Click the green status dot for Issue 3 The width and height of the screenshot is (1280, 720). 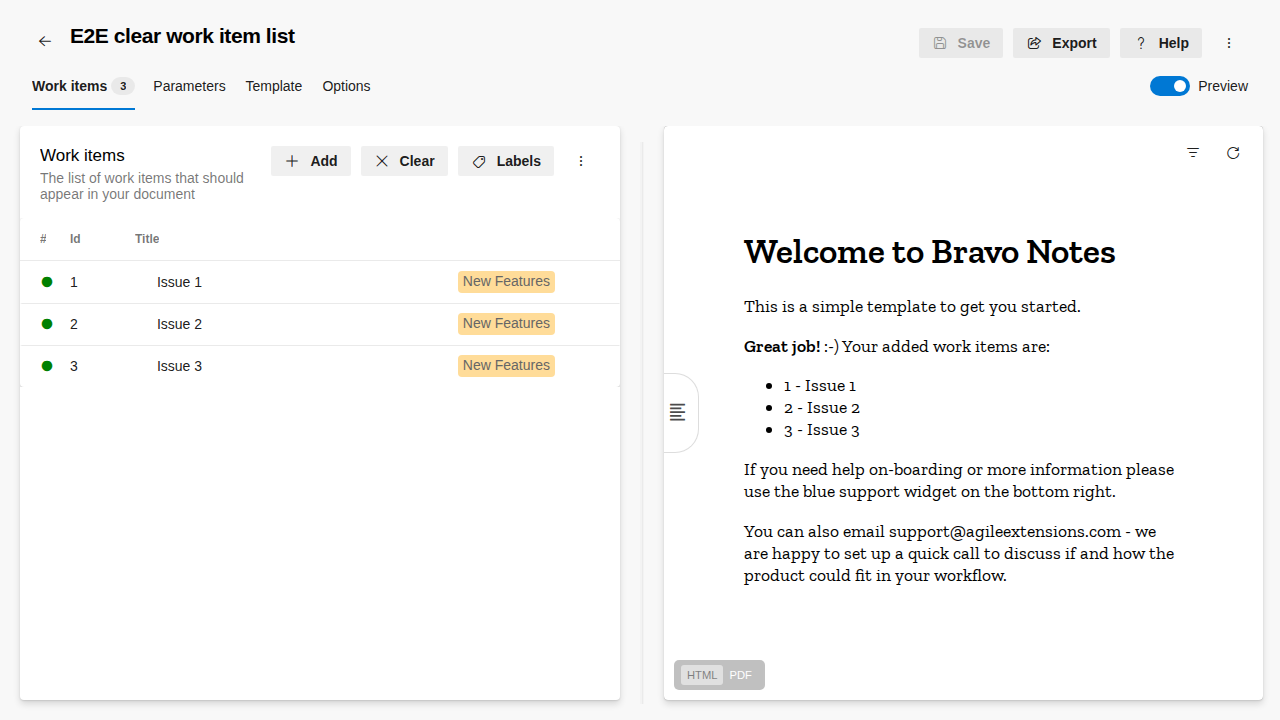(x=47, y=366)
